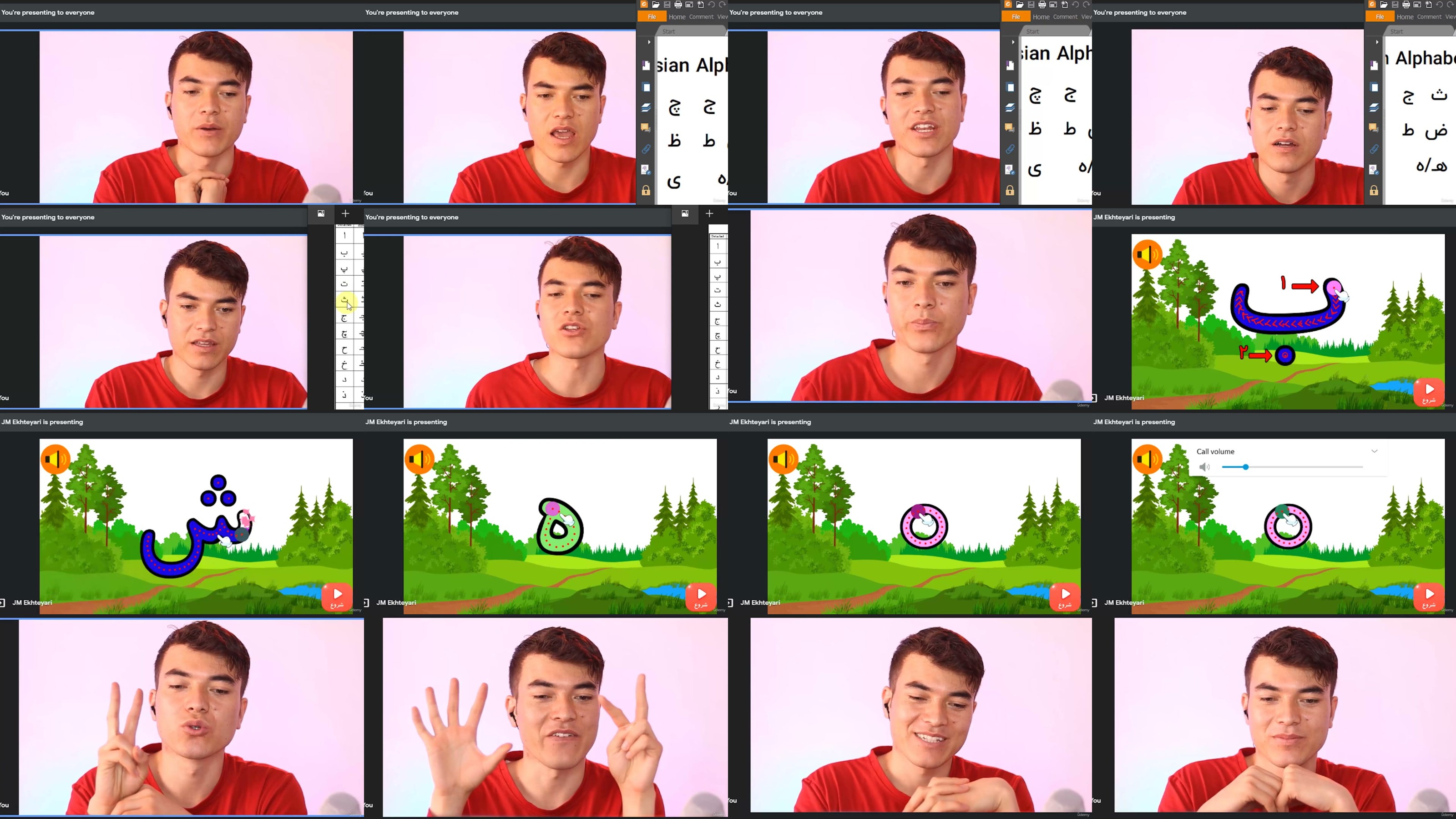Viewport: 1456px width, 819px height.
Task: Open Comments panel icon beside 'Alphabe' document
Action: [x=1374, y=128]
